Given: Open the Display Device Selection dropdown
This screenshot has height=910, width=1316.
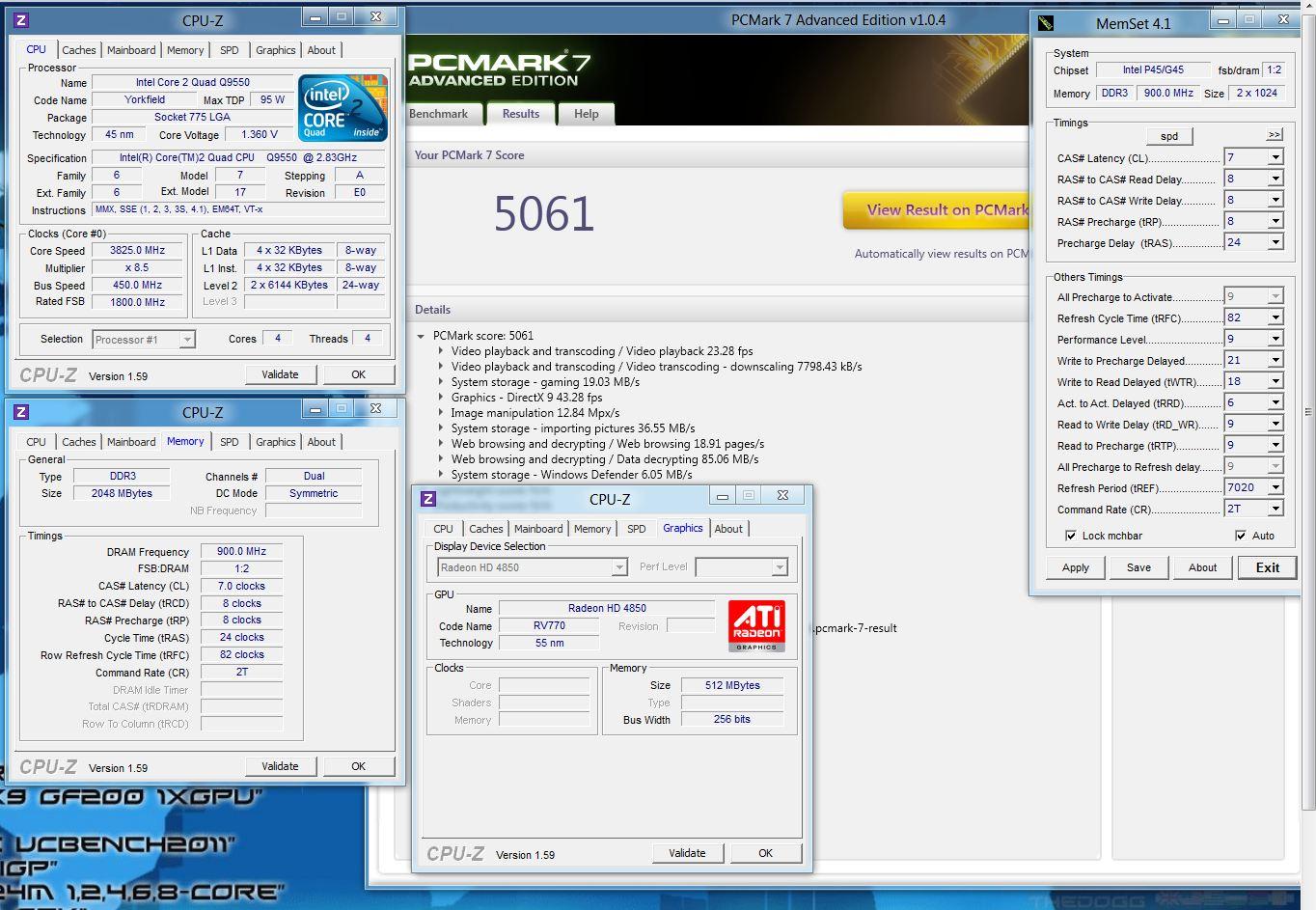Looking at the screenshot, I should pos(533,567).
